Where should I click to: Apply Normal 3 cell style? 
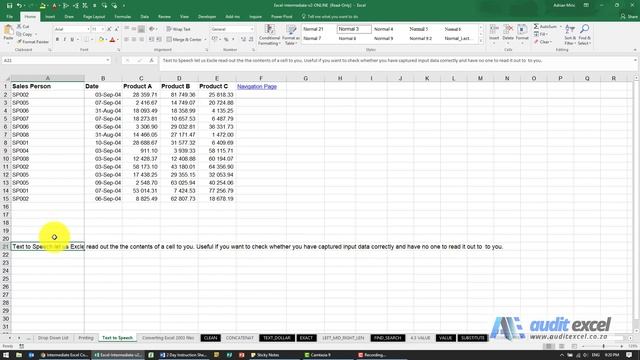tap(353, 29)
